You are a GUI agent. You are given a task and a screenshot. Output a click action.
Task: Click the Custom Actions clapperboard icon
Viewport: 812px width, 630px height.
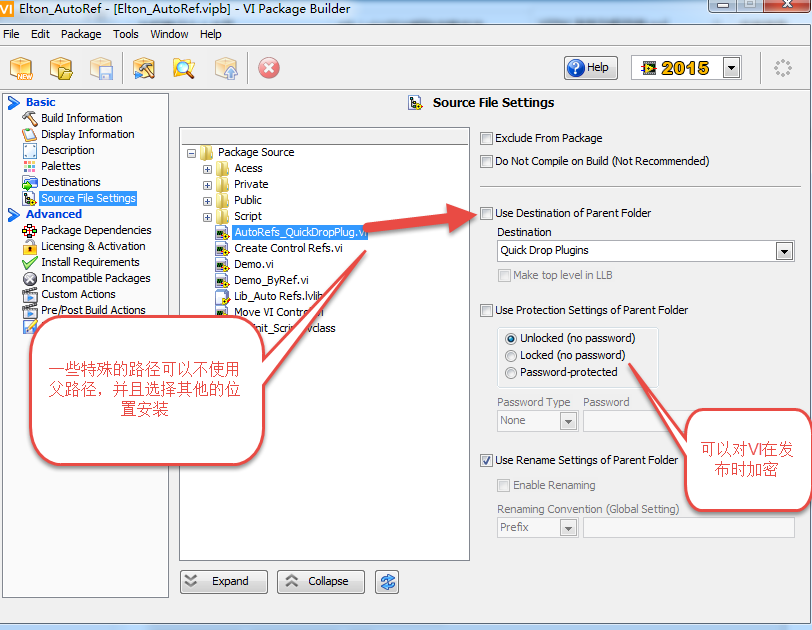pyautogui.click(x=30, y=295)
